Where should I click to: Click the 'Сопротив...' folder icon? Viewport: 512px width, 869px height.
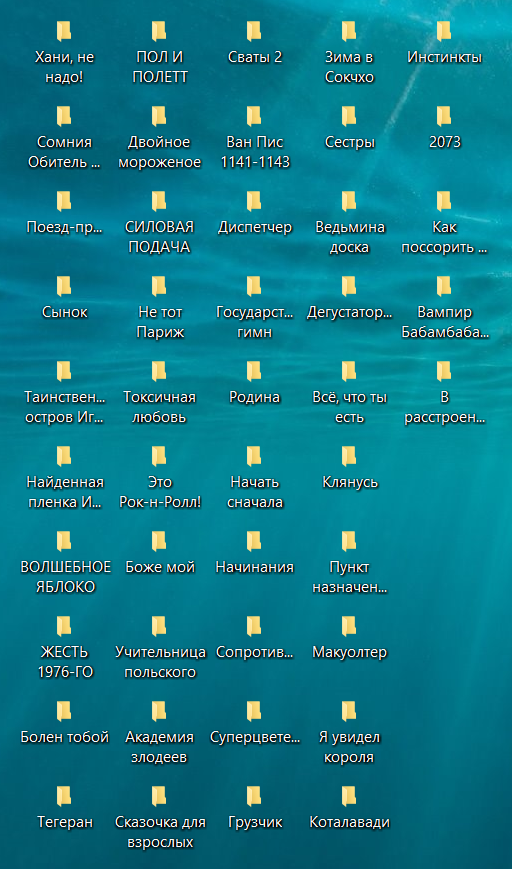pos(254,627)
